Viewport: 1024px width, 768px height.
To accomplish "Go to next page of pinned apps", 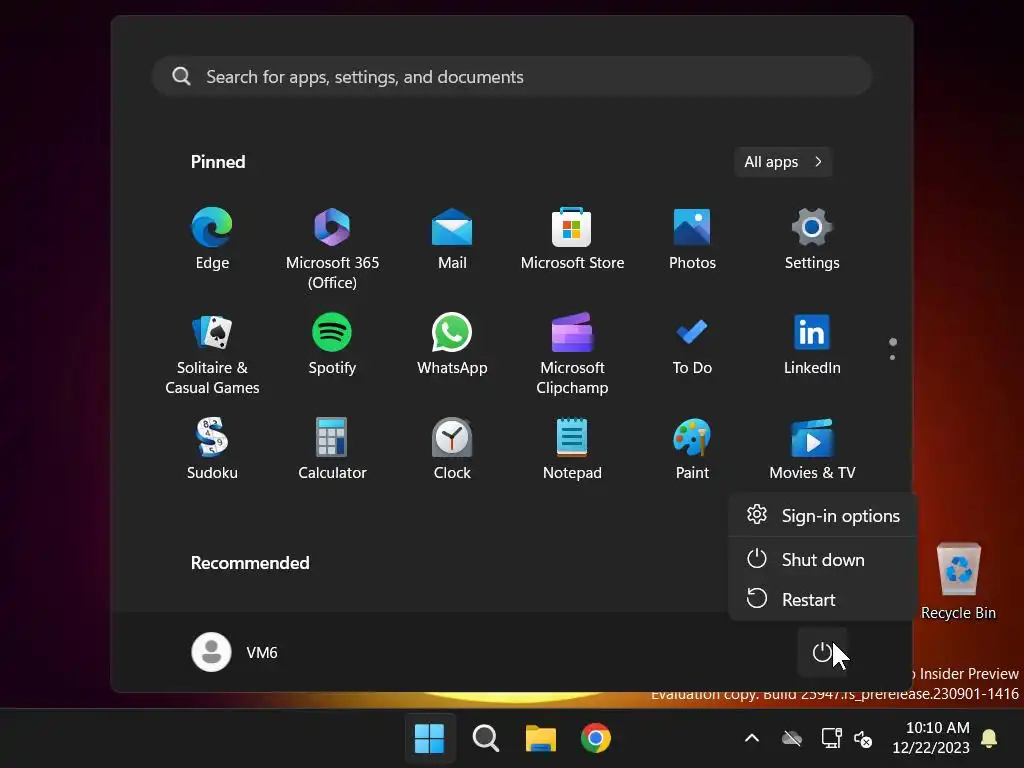I will click(892, 357).
